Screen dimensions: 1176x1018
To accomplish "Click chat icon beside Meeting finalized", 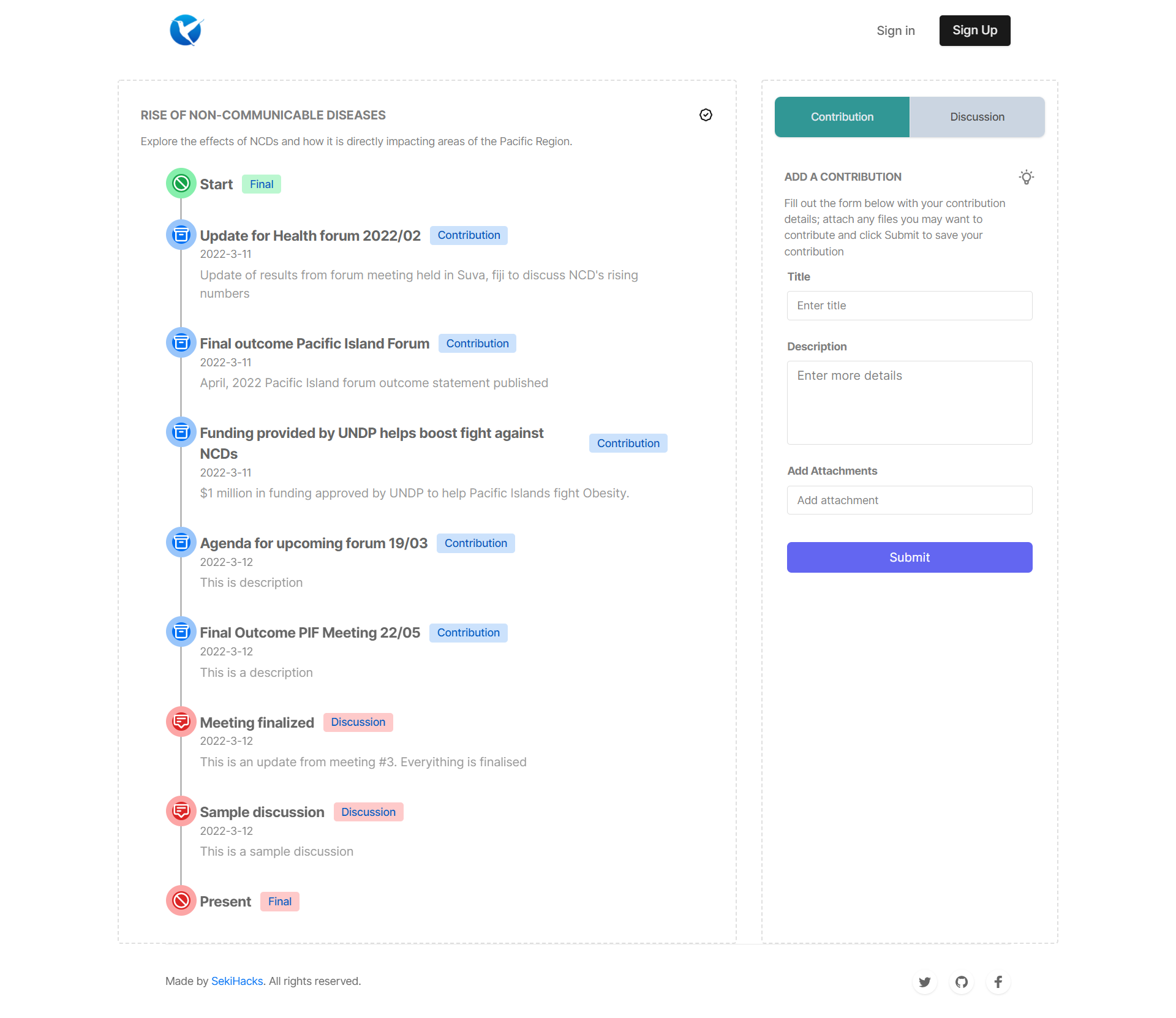I will [x=181, y=722].
